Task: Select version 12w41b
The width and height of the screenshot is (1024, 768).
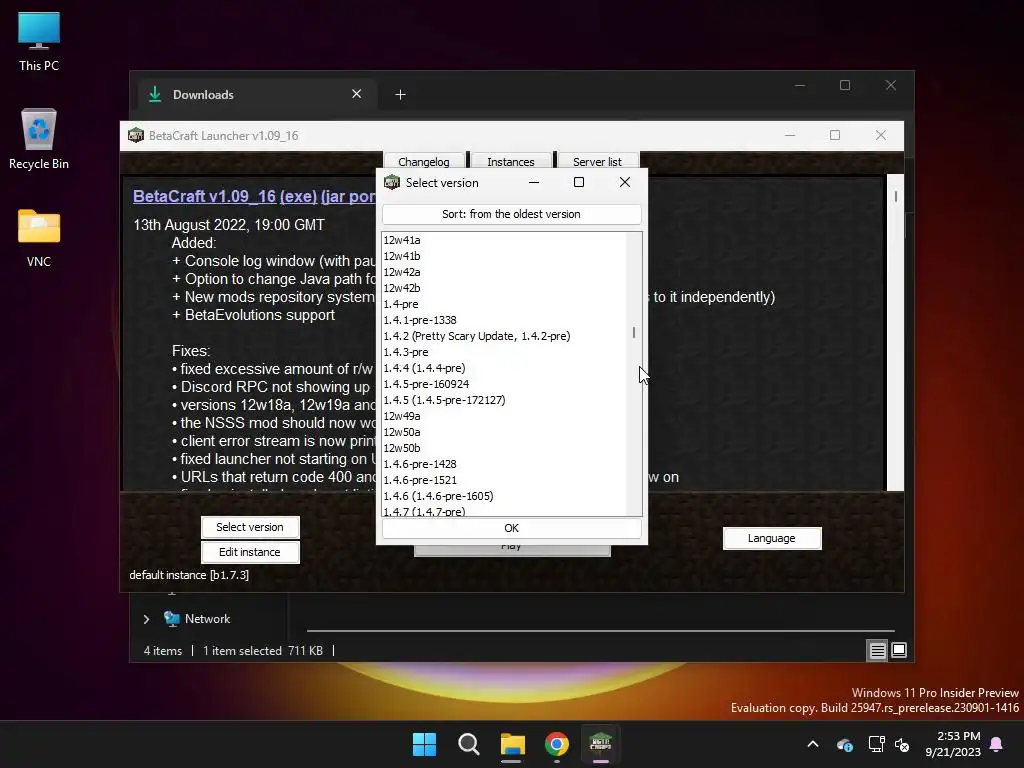Action: (x=504, y=256)
